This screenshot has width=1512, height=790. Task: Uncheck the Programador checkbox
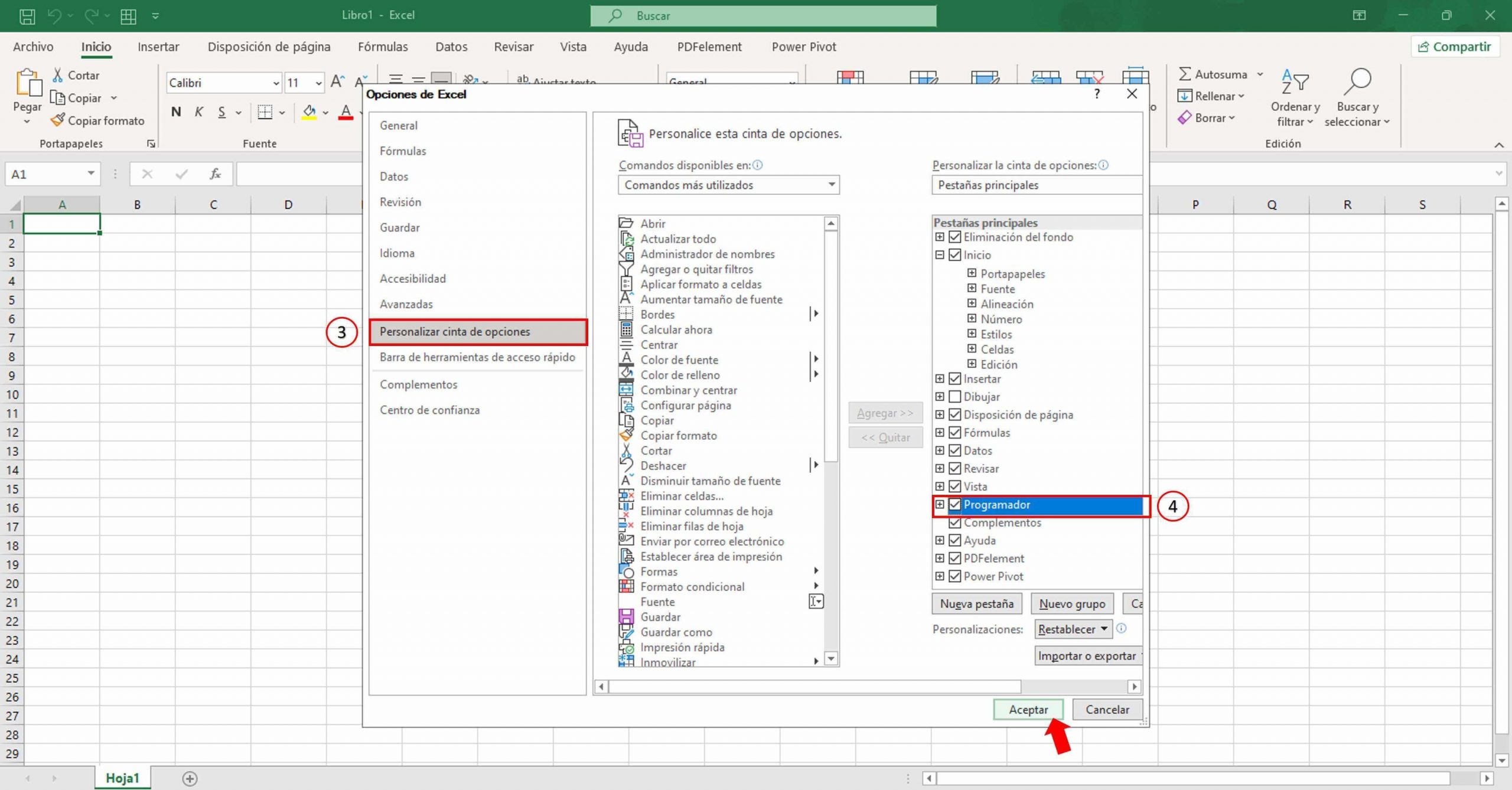(955, 505)
